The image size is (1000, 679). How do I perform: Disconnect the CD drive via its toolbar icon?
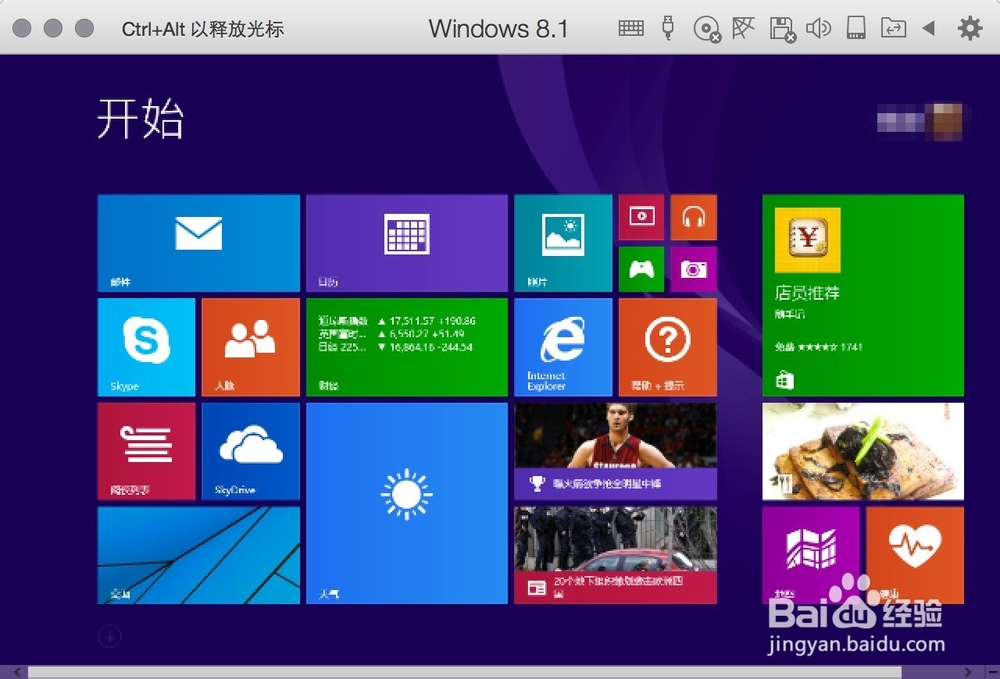point(706,28)
